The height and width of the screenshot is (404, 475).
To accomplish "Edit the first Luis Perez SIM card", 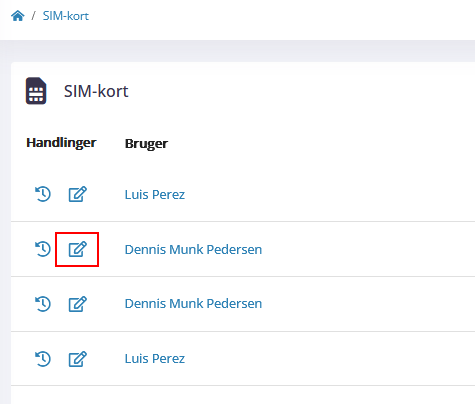I will [x=78, y=194].
